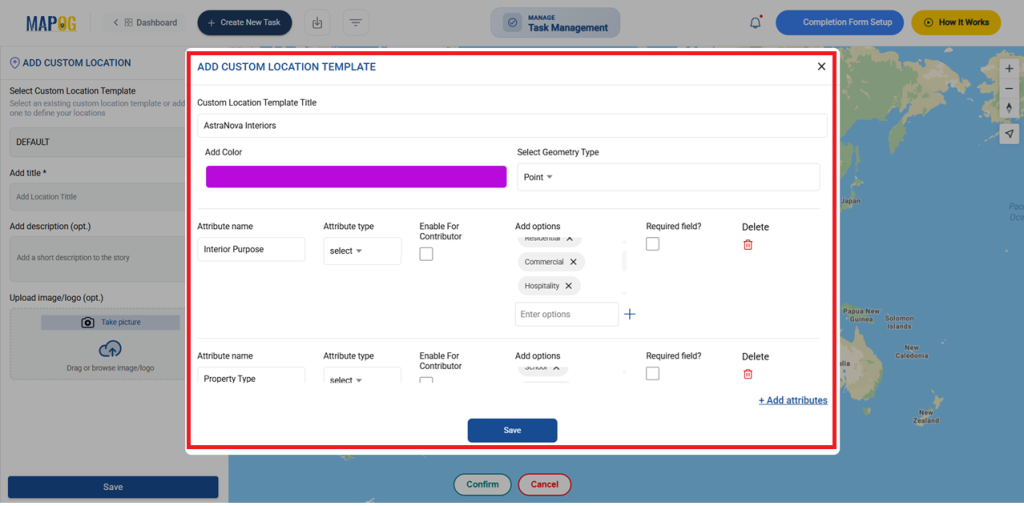1024x506 pixels.
Task: Edit the Custom Location Template Title field
Action: tap(512, 125)
